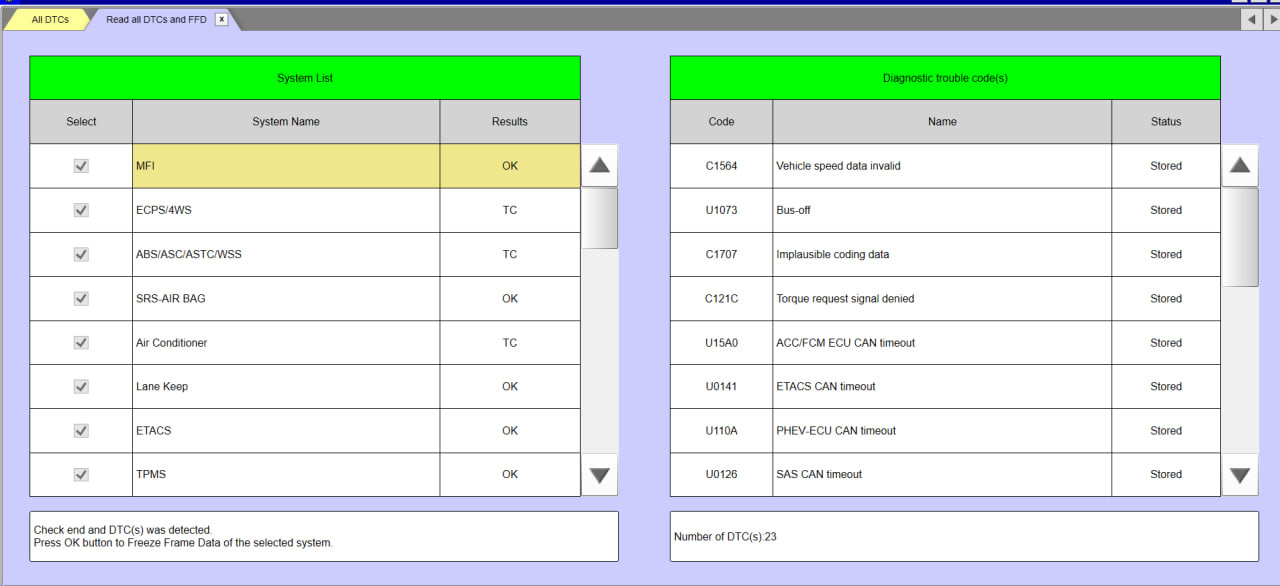Click the trouble codes scrollbar thumb
The height and width of the screenshot is (586, 1280).
coord(1240,238)
